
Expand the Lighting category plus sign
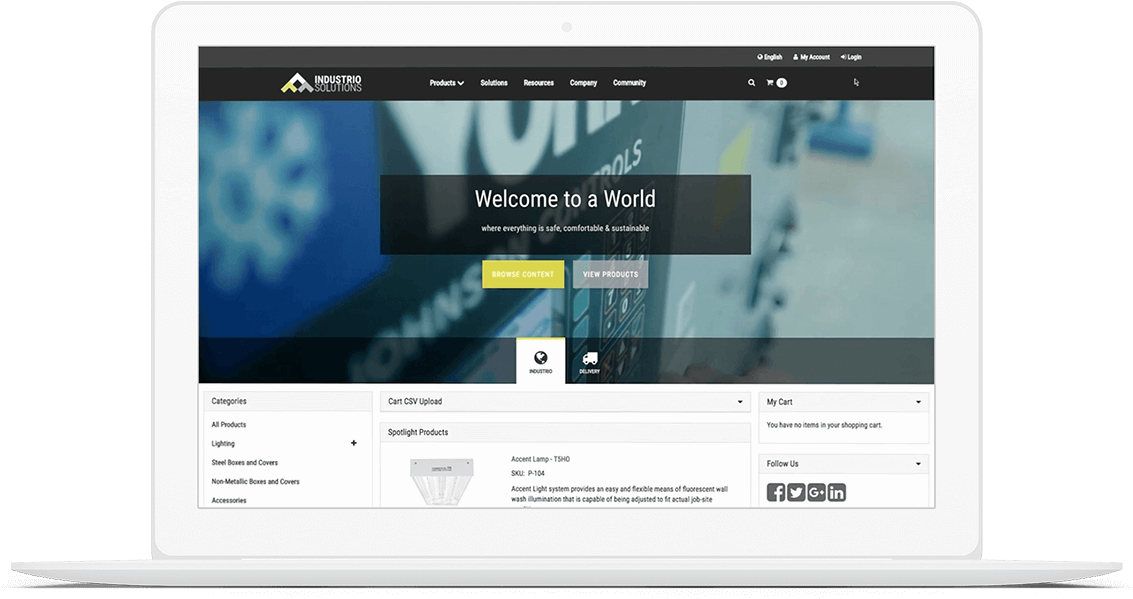click(353, 443)
